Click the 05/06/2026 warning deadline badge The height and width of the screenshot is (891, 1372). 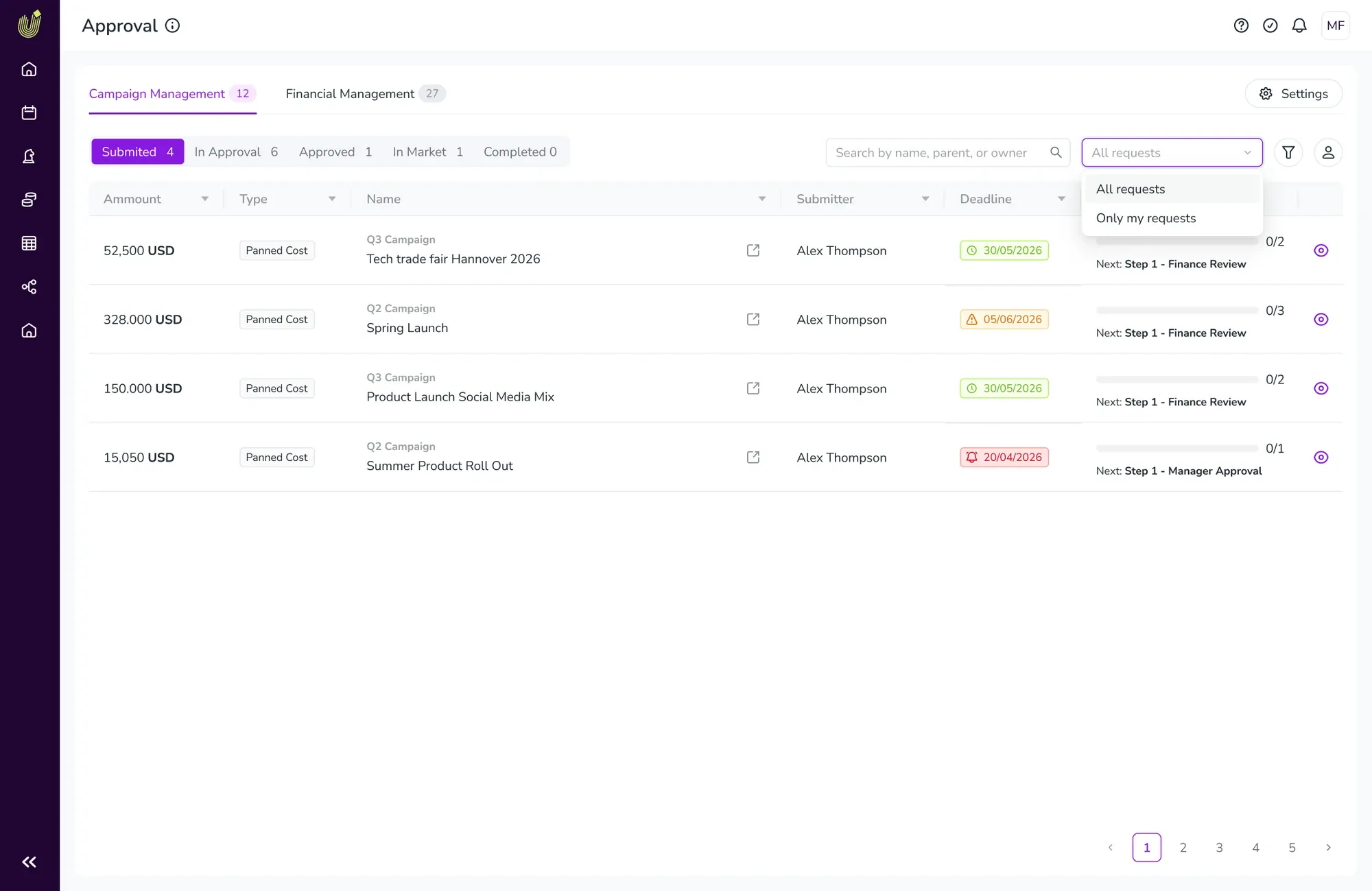(x=1004, y=320)
